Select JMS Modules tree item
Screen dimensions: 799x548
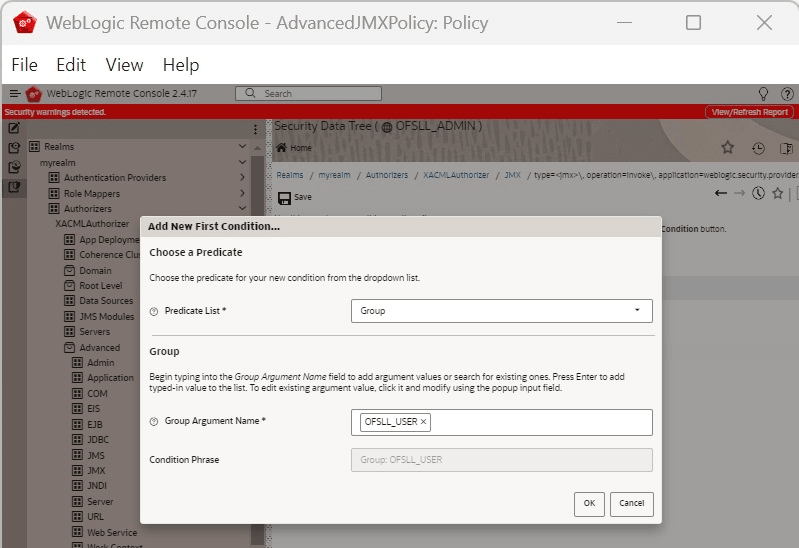106,317
